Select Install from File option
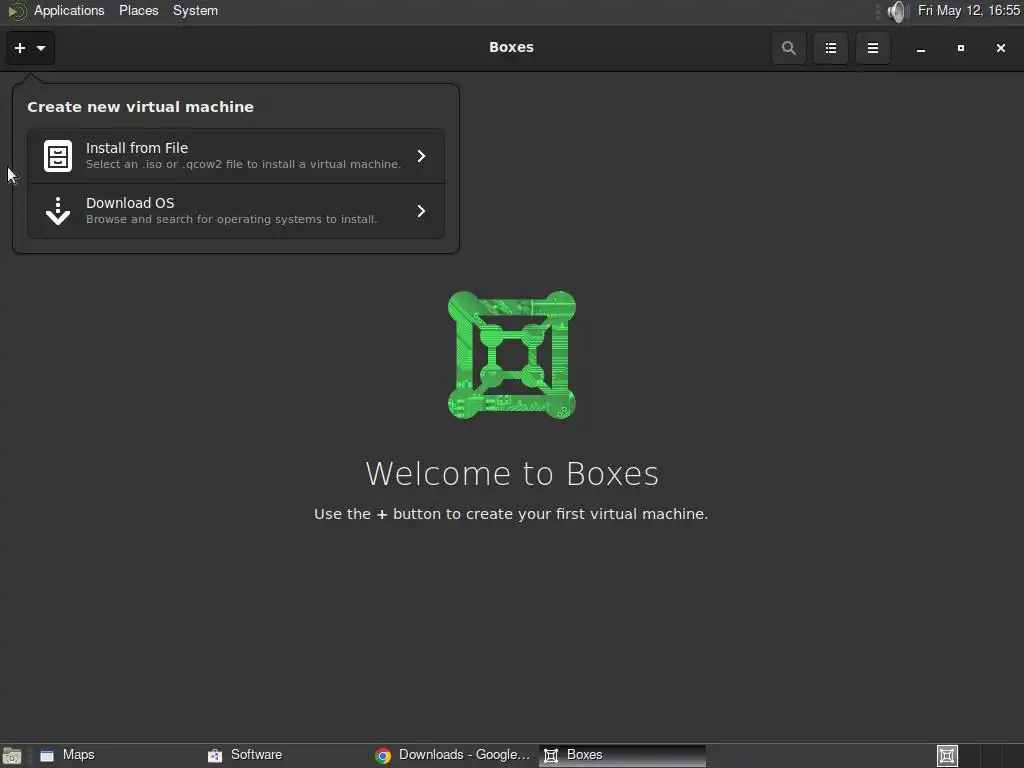This screenshot has width=1024, height=768. pos(236,156)
